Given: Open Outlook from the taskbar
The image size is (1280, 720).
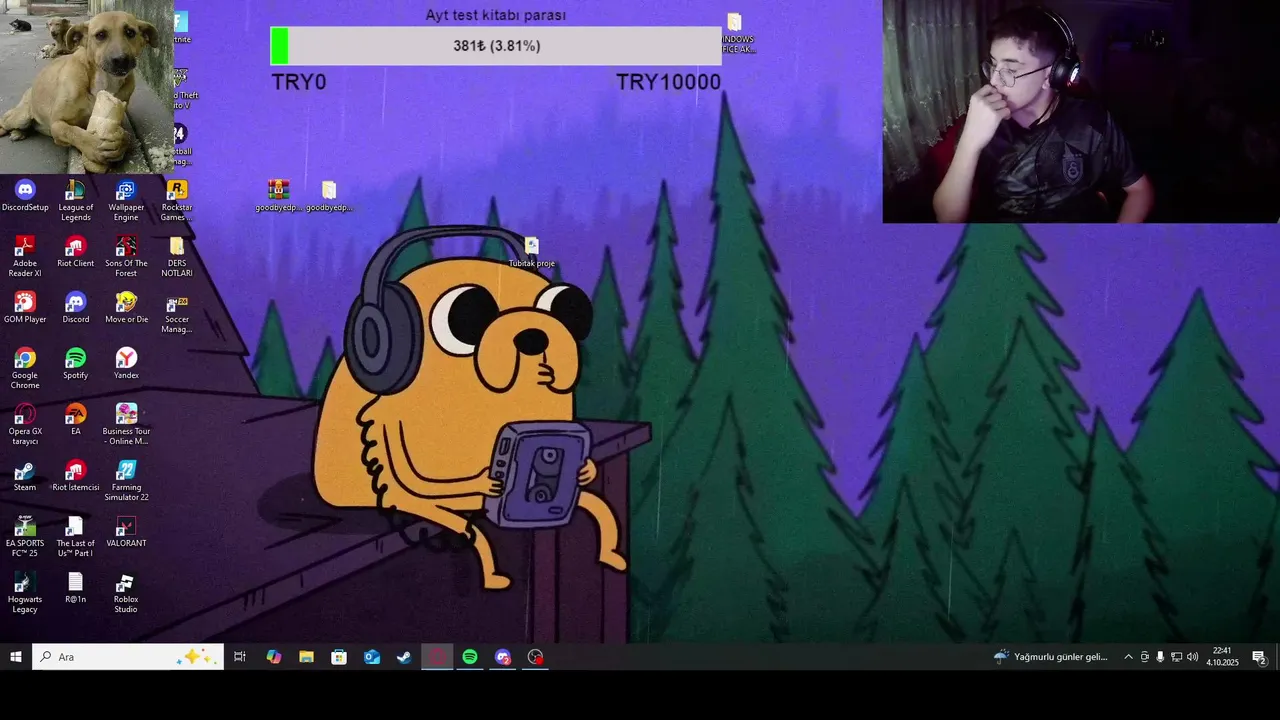Looking at the screenshot, I should pos(372,657).
